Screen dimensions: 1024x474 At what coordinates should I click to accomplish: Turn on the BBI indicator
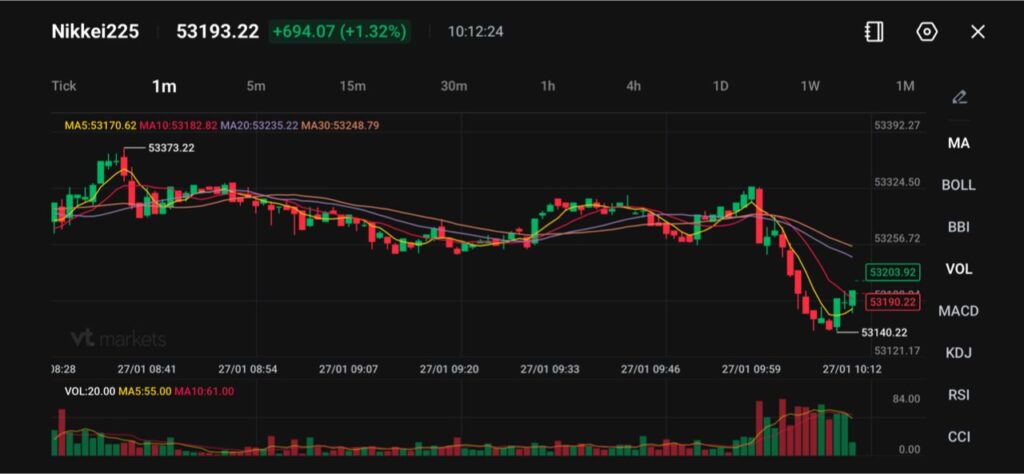point(958,227)
